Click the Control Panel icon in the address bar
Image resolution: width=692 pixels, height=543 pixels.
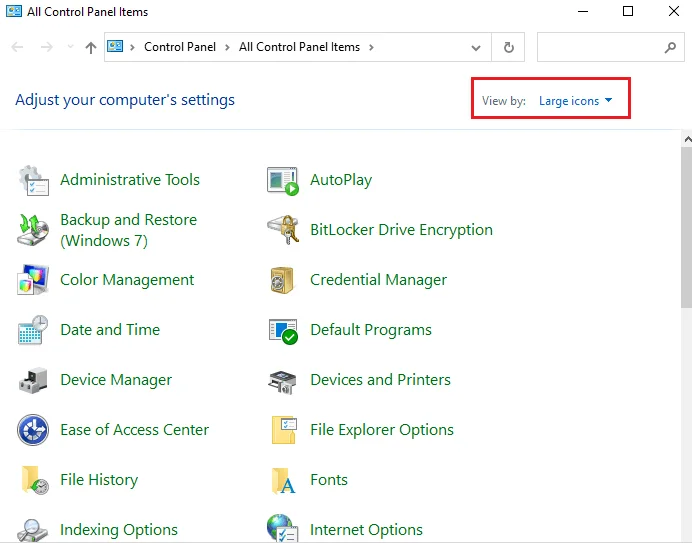click(x=115, y=46)
